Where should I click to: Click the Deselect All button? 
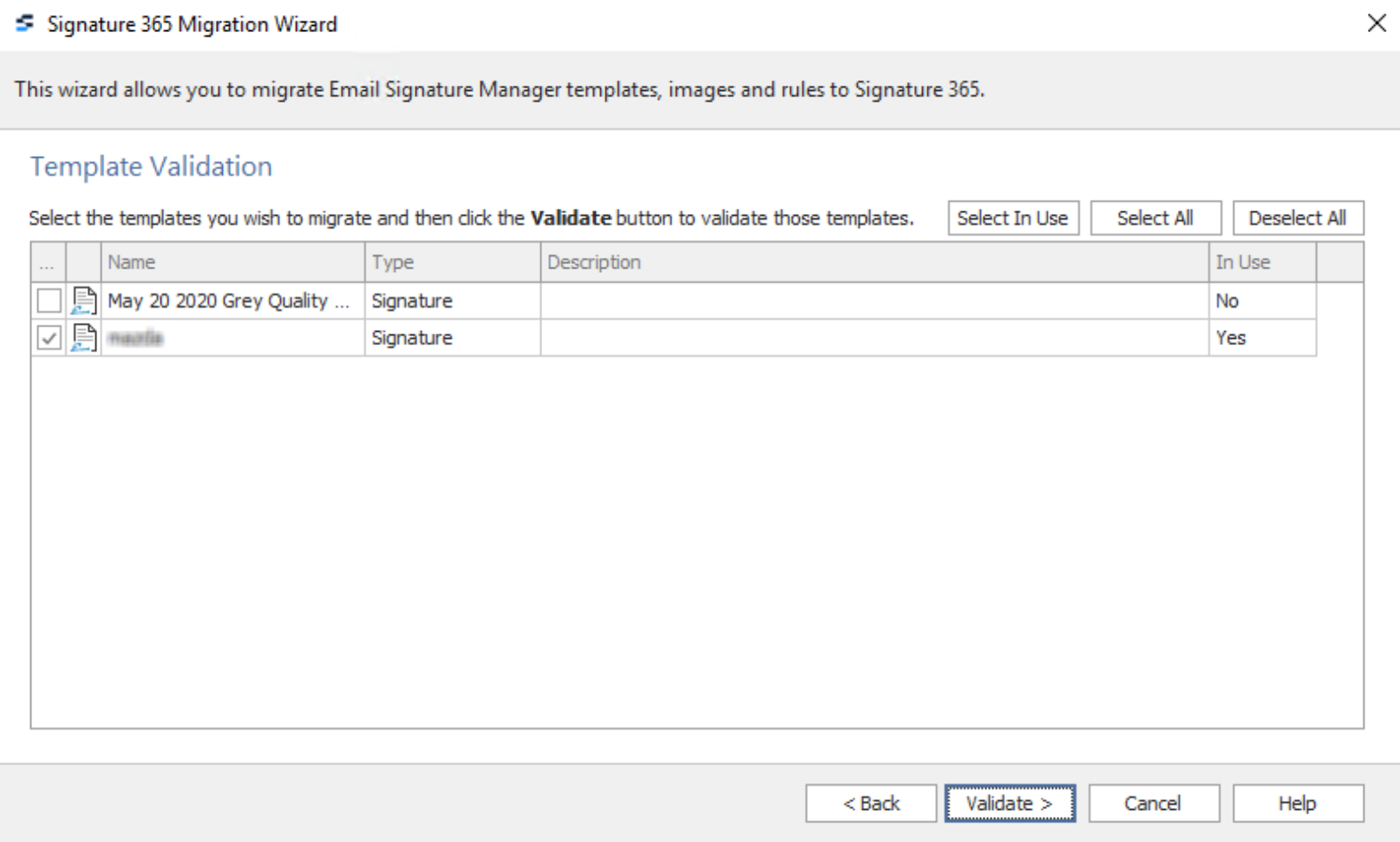coord(1298,218)
